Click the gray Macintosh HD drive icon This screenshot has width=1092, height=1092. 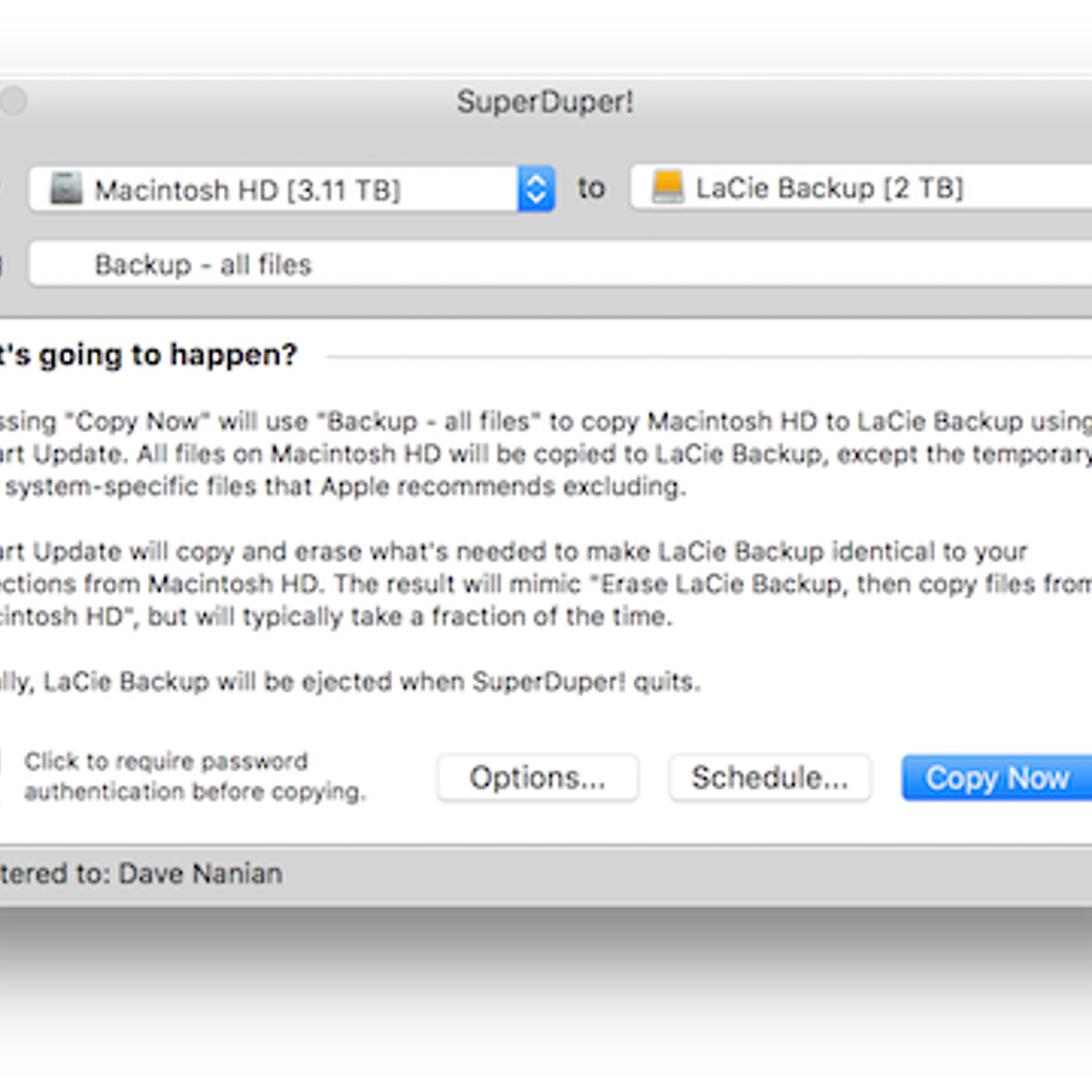click(x=66, y=189)
